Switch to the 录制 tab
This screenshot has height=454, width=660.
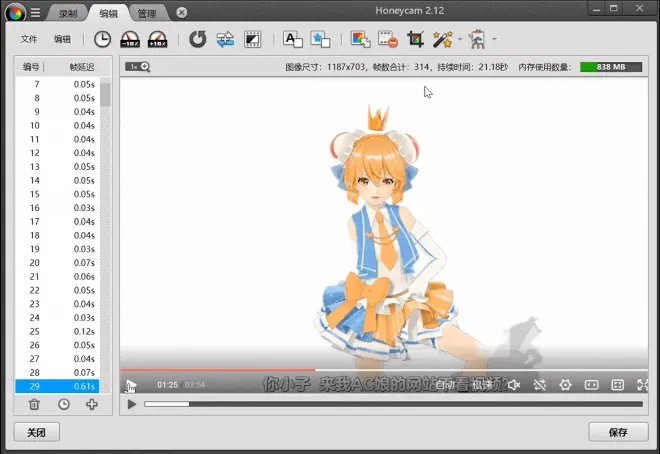coord(68,14)
